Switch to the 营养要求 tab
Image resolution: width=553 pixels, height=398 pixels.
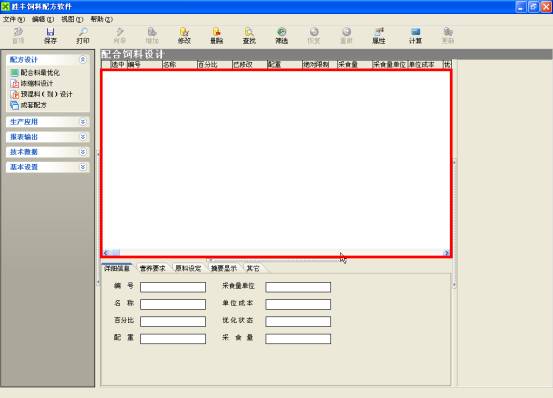(x=152, y=268)
